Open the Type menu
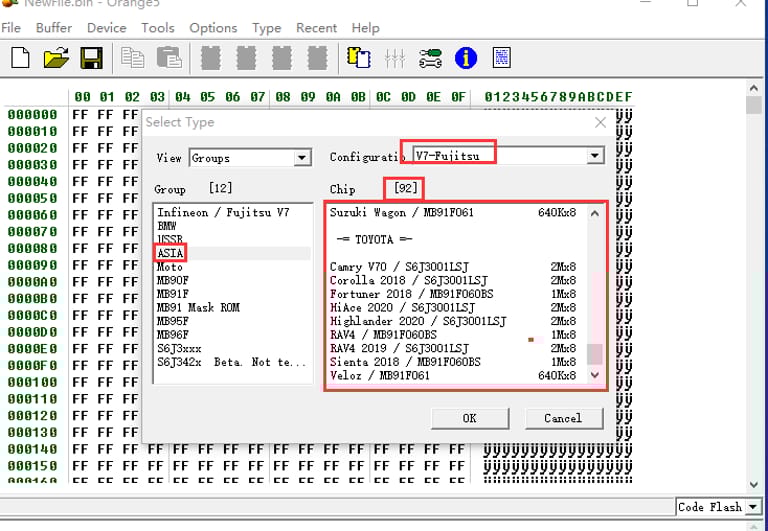This screenshot has height=531, width=768. point(266,28)
